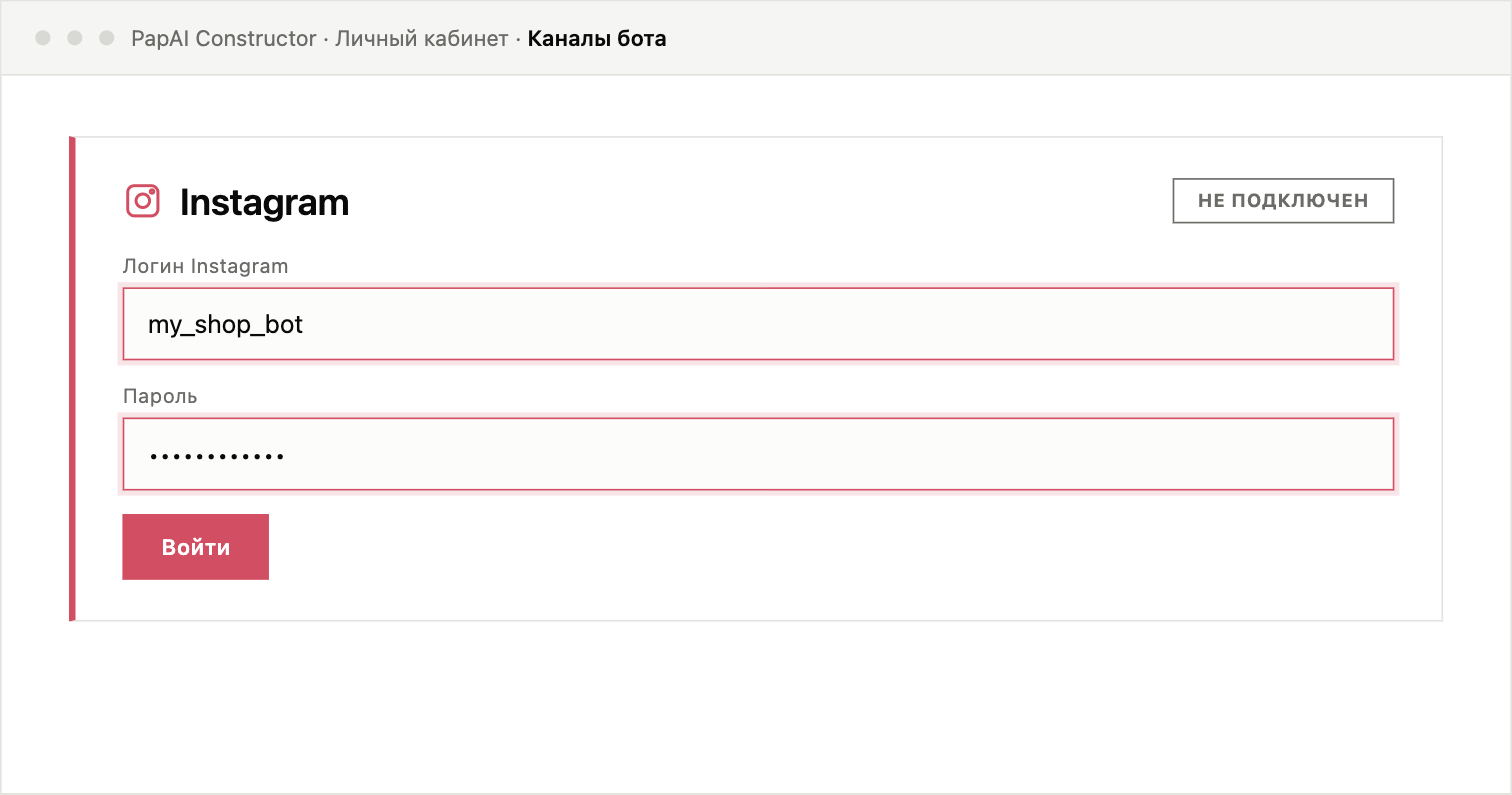Submit with the Войти button
1512x795 pixels.
click(195, 547)
